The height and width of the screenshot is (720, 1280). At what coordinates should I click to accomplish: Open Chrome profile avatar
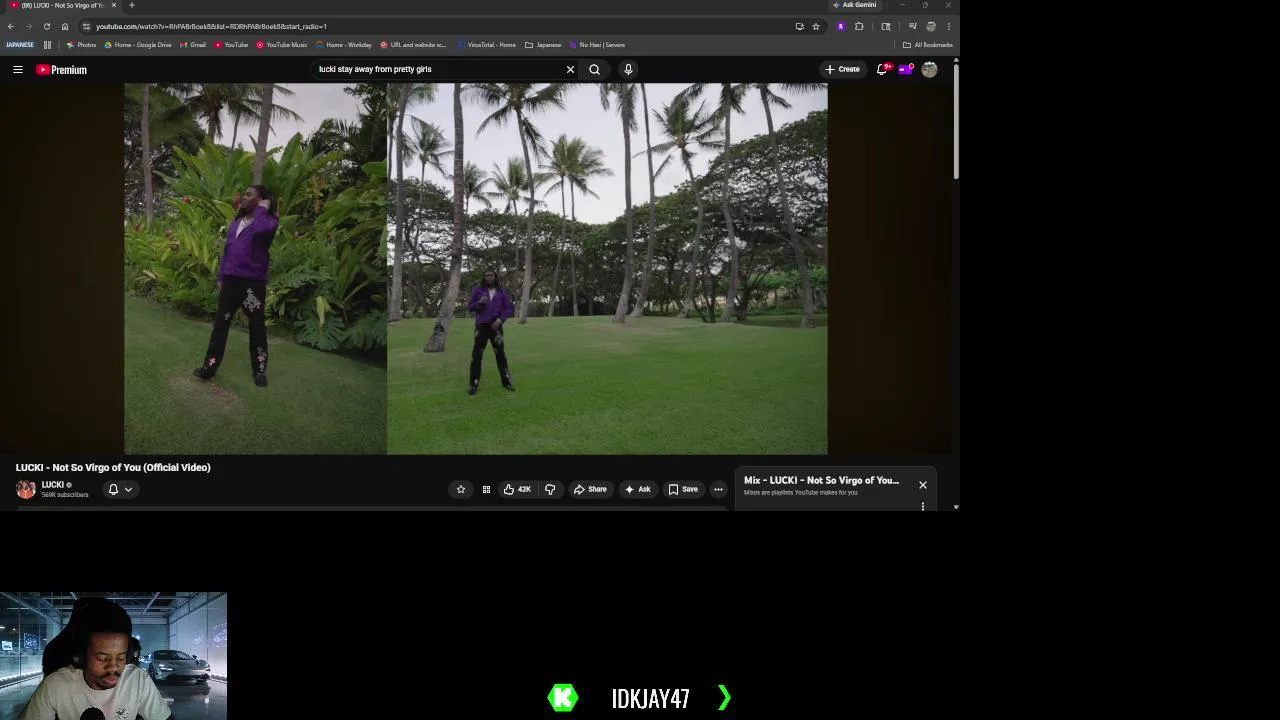click(931, 26)
